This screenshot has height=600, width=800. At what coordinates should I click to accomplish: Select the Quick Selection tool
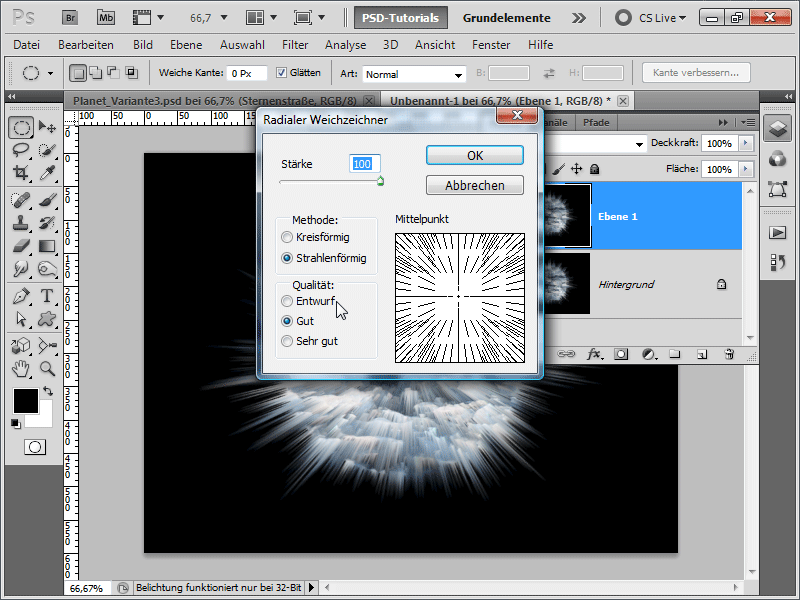pos(47,150)
